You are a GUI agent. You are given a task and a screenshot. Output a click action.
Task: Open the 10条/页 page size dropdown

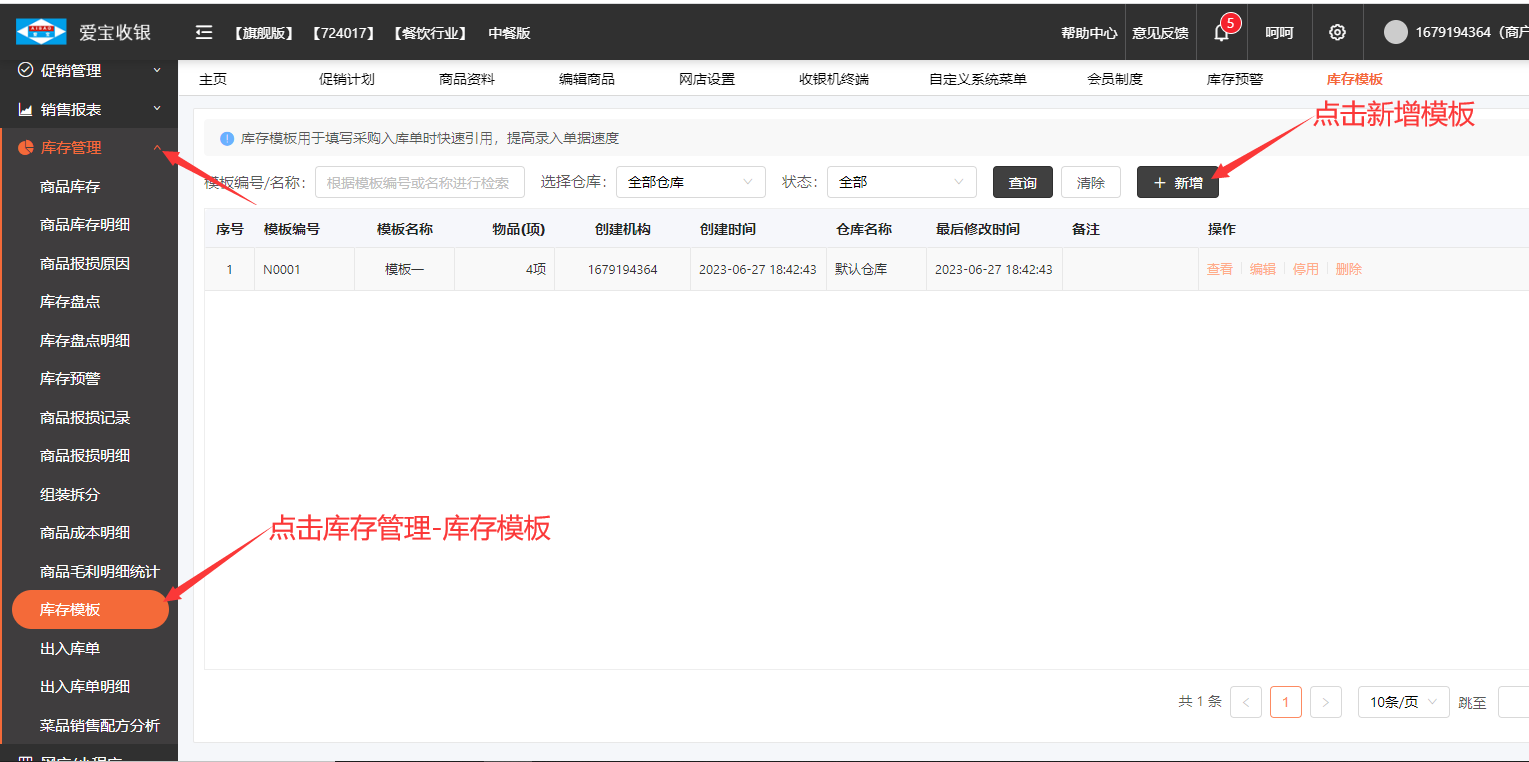tap(1404, 702)
